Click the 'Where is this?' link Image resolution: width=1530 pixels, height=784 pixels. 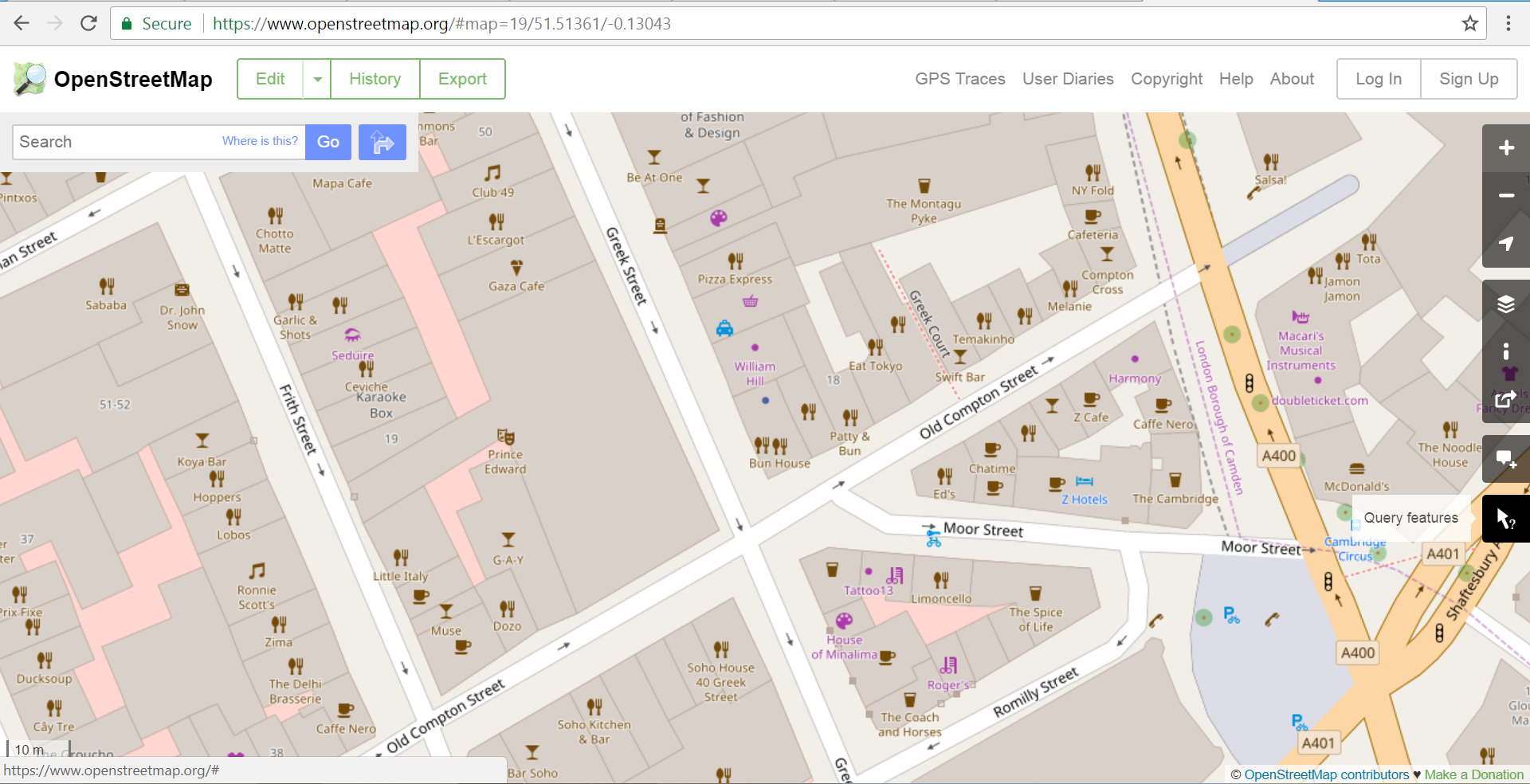(x=260, y=141)
